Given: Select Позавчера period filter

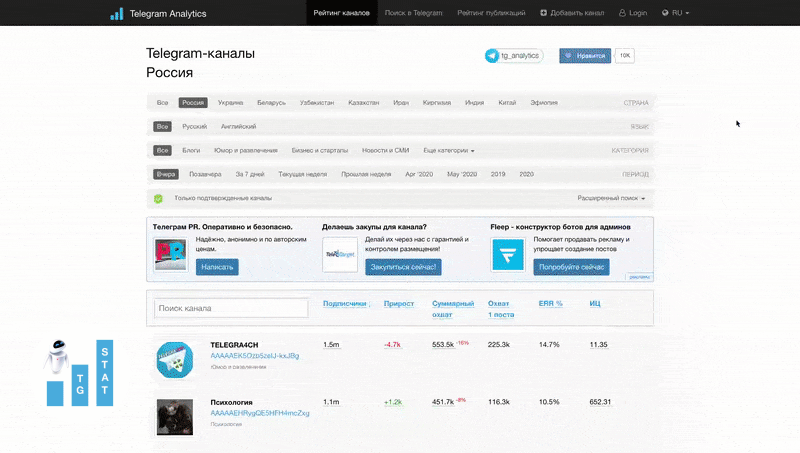Looking at the screenshot, I should (205, 174).
